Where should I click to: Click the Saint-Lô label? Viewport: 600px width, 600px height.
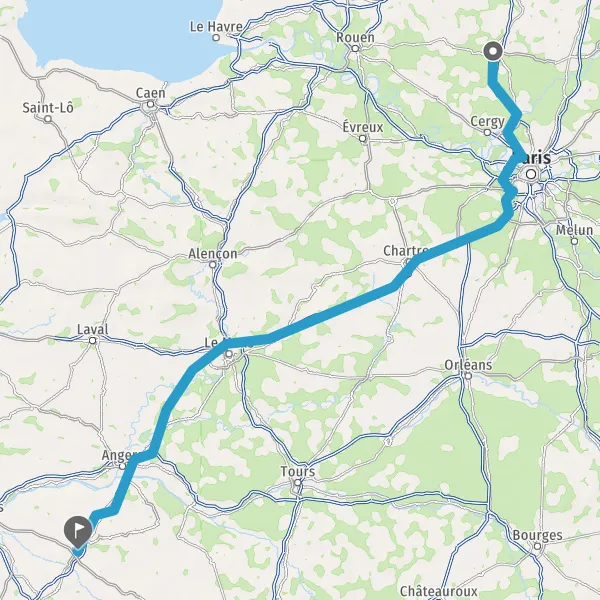coord(48,108)
